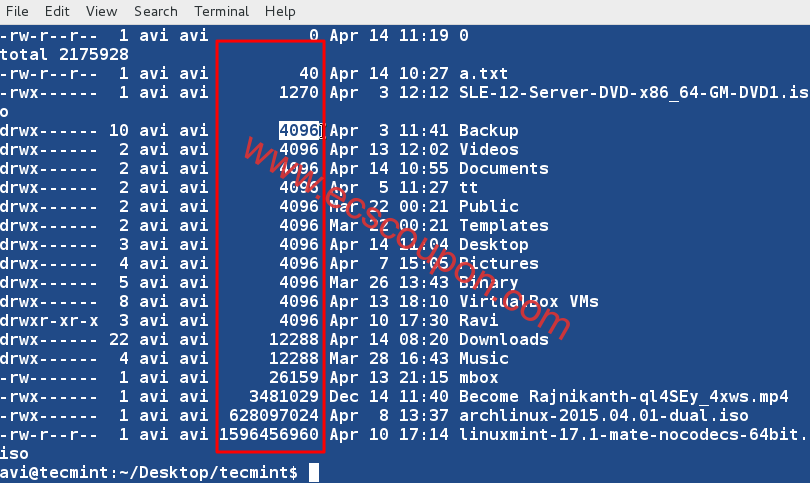Image resolution: width=810 pixels, height=485 pixels.
Task: Click the Backup directory name
Action: click(x=489, y=130)
